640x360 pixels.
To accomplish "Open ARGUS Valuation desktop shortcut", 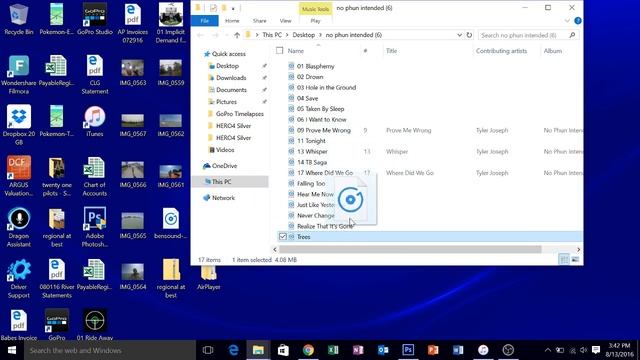I will [x=18, y=176].
